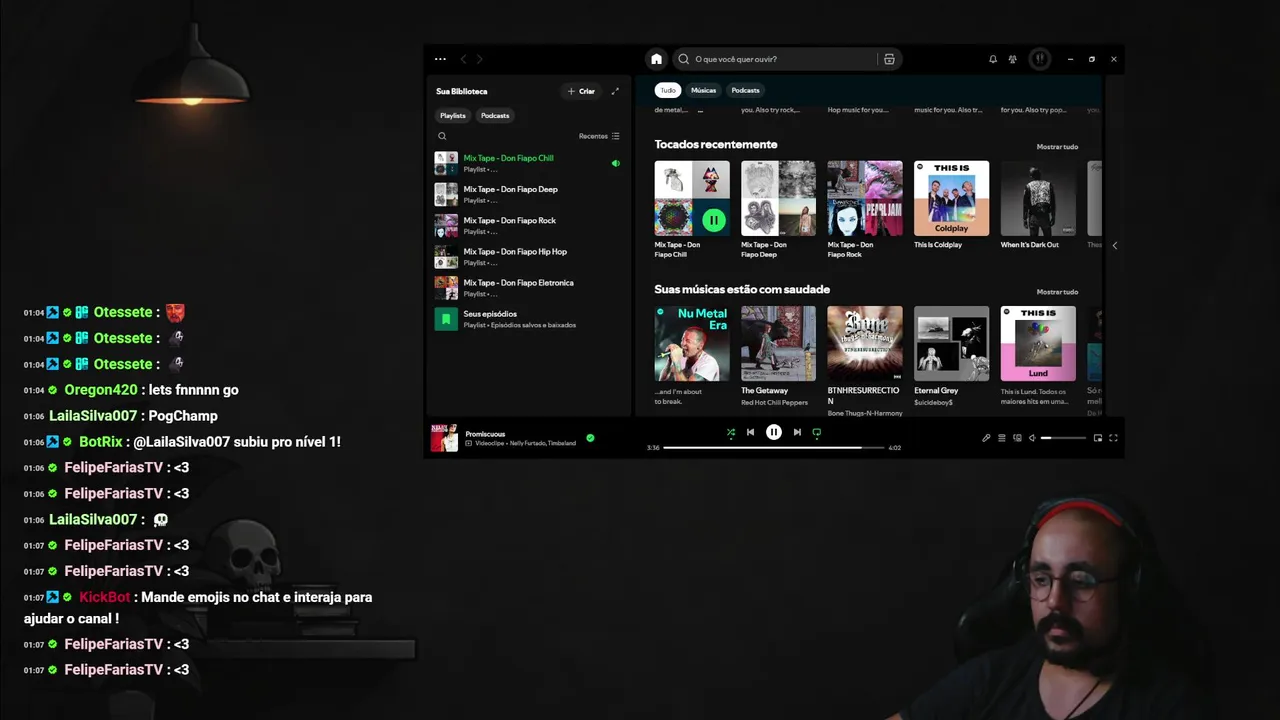Expand Sua Biblioteca to full view
Image resolution: width=1280 pixels, height=720 pixels.
[x=615, y=91]
